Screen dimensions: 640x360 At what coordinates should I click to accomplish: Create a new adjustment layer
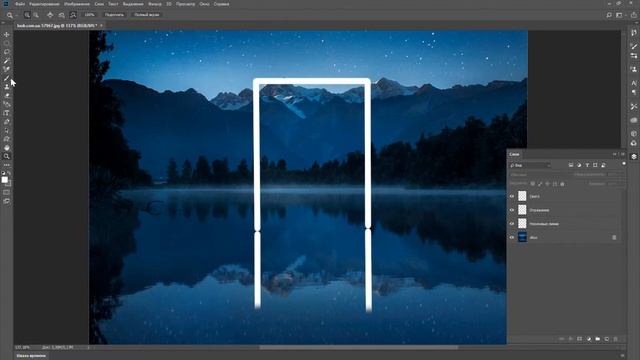point(589,339)
